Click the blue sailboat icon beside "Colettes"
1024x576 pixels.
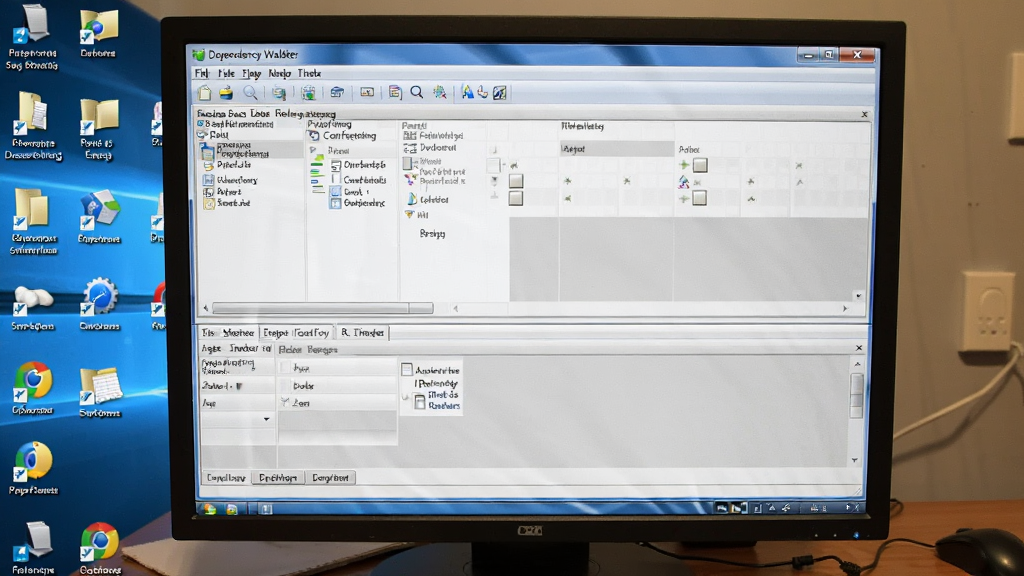(x=411, y=199)
